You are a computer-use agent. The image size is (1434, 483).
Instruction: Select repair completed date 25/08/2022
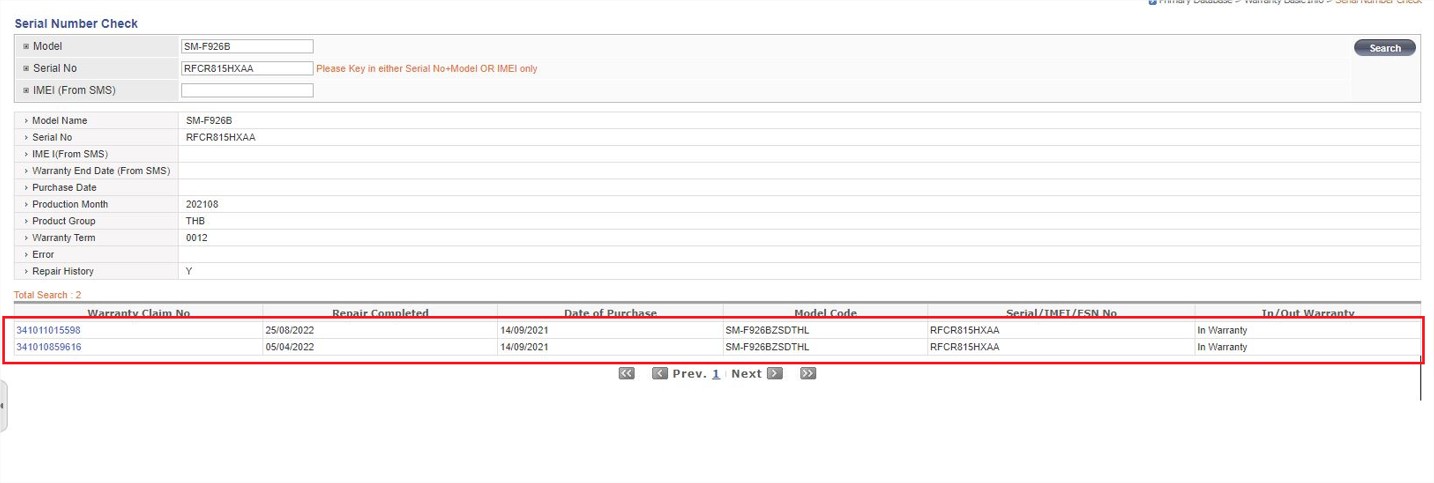pyautogui.click(x=290, y=330)
